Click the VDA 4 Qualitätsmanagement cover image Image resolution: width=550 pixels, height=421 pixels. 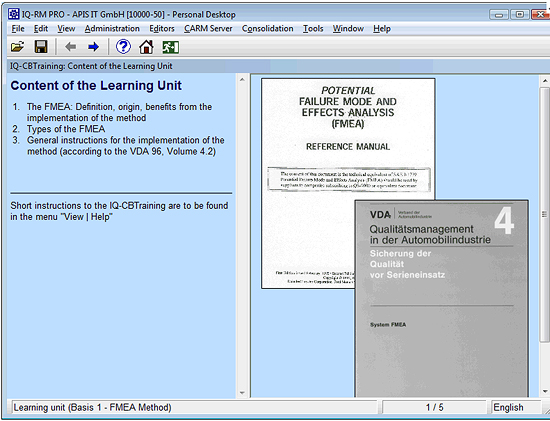(441, 298)
